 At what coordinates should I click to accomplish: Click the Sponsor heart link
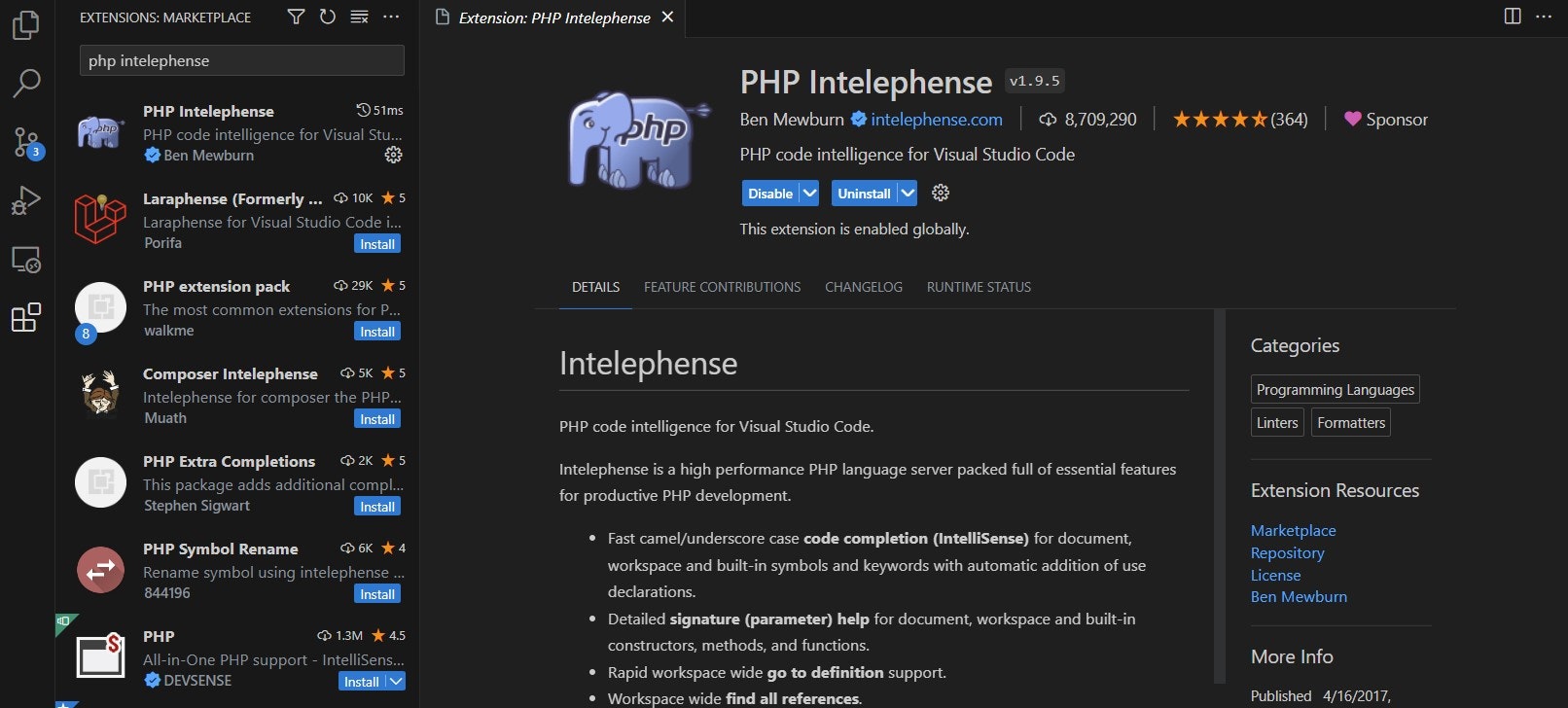tap(1386, 120)
